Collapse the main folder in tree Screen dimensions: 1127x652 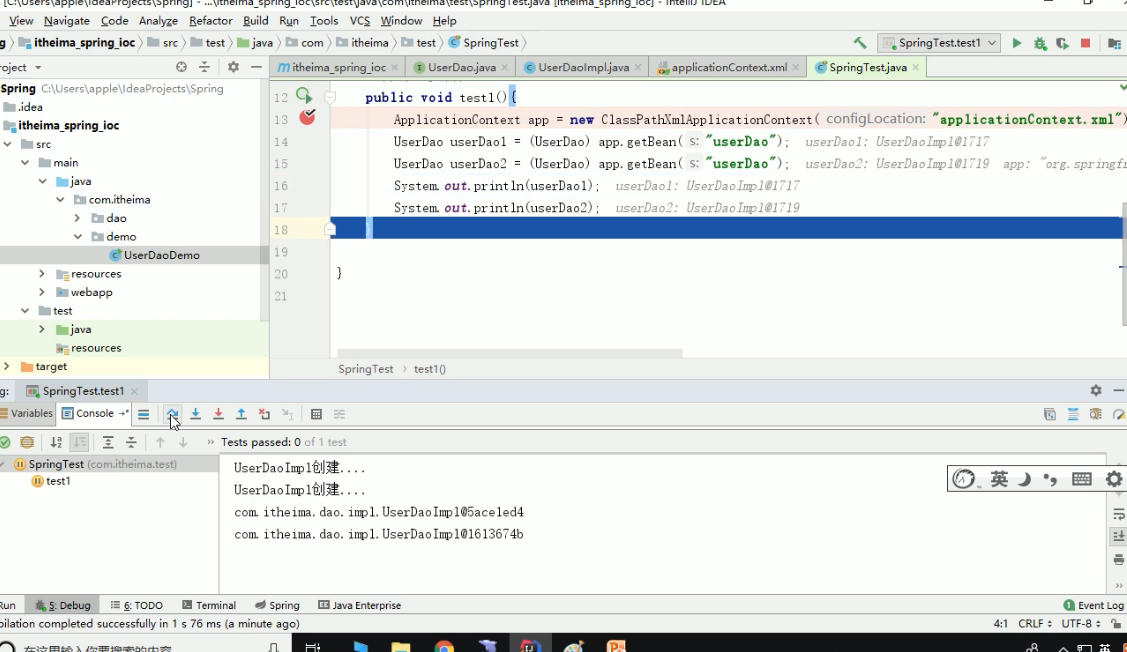(x=24, y=162)
